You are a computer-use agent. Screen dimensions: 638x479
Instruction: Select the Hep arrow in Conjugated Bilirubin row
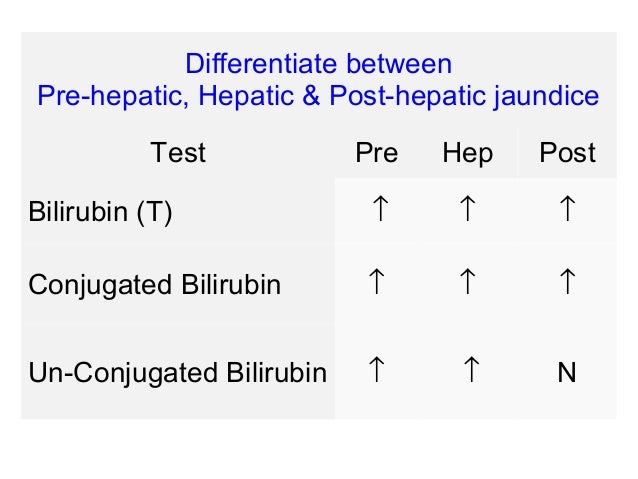click(x=467, y=282)
